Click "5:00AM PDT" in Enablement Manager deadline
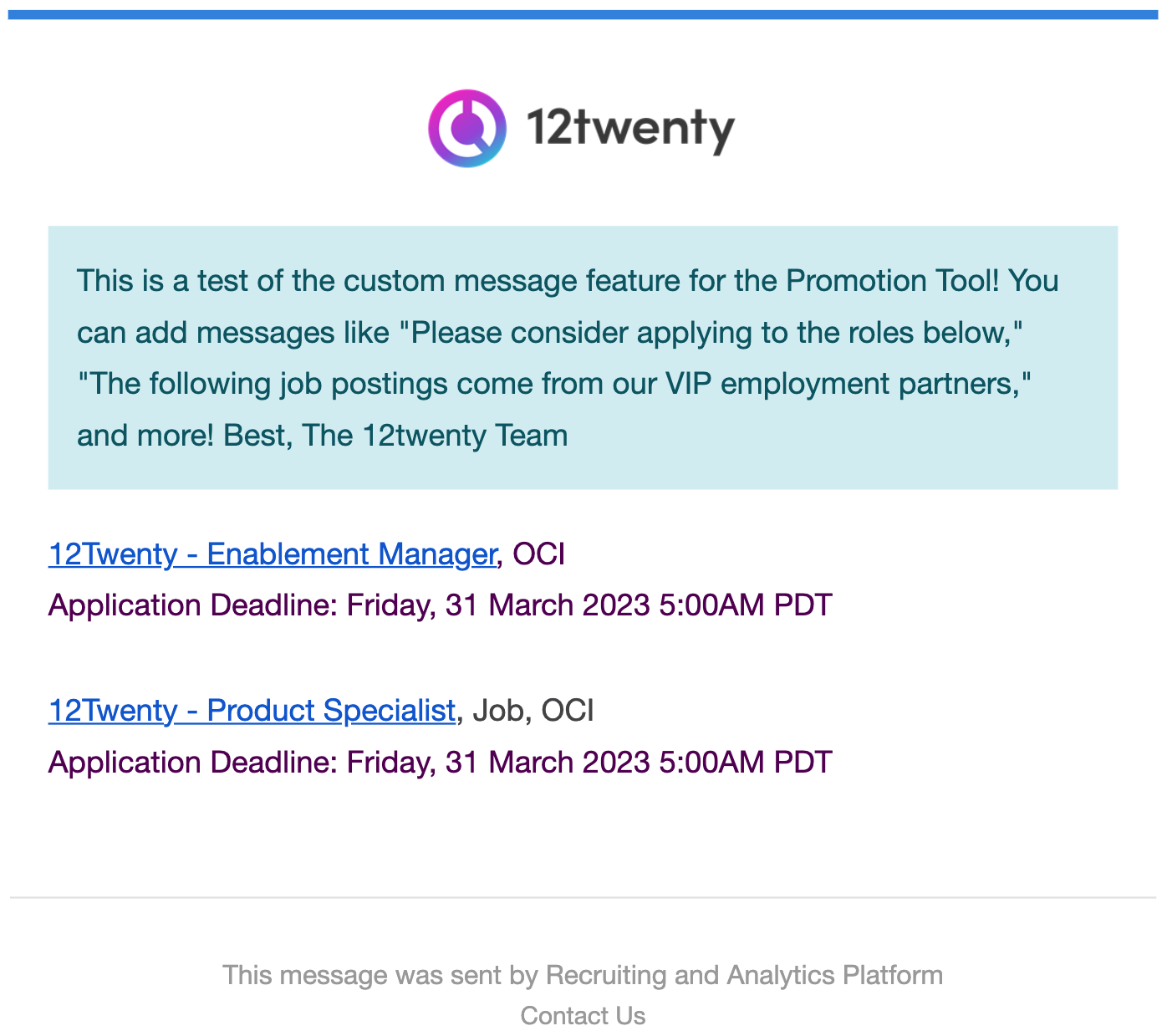 point(746,605)
